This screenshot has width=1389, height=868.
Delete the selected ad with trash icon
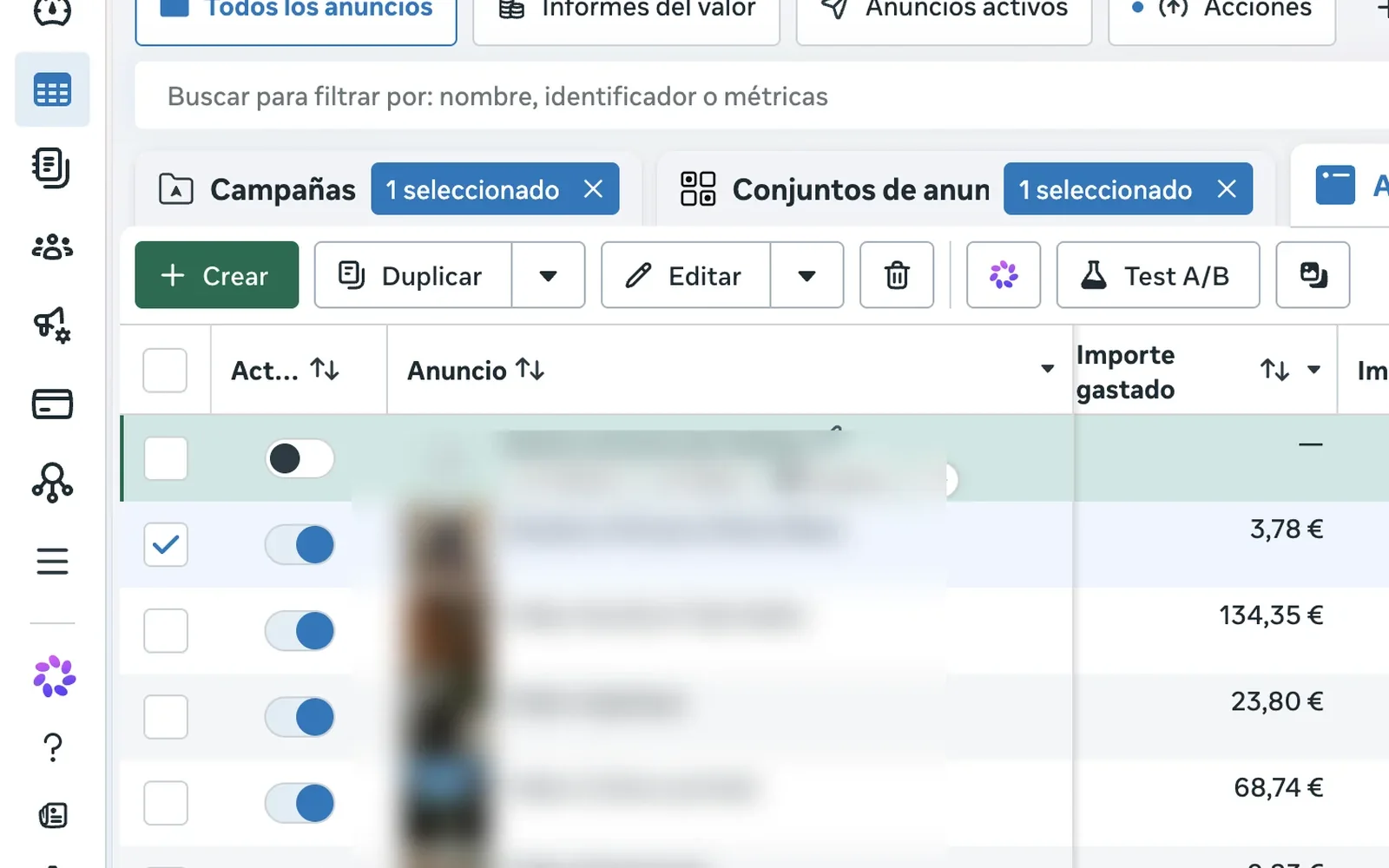click(x=897, y=275)
